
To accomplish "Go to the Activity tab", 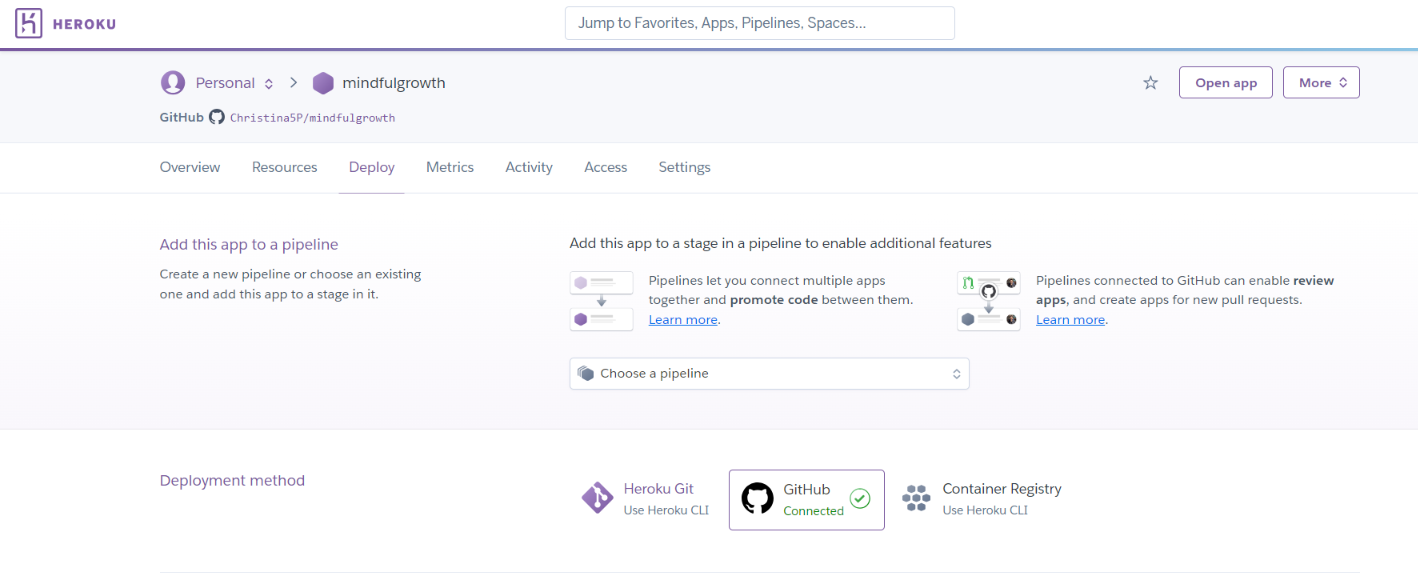I will coord(529,167).
